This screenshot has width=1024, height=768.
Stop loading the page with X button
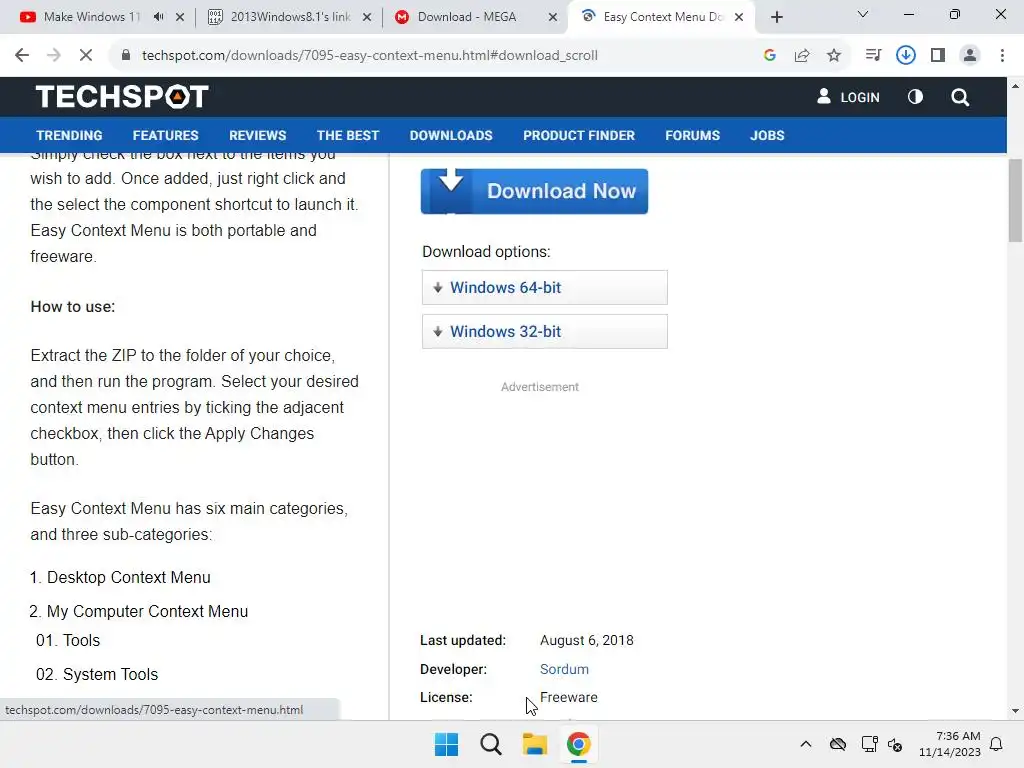[x=86, y=56]
